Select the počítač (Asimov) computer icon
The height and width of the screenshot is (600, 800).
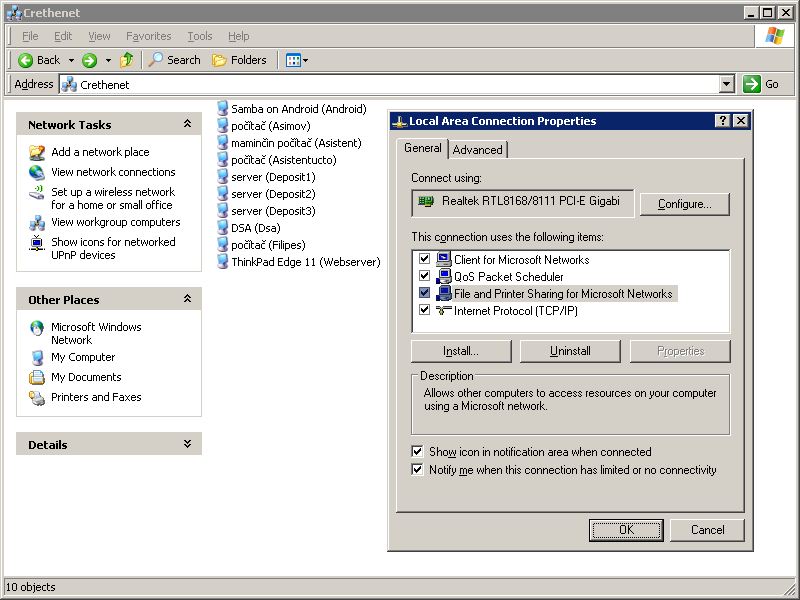(222, 126)
